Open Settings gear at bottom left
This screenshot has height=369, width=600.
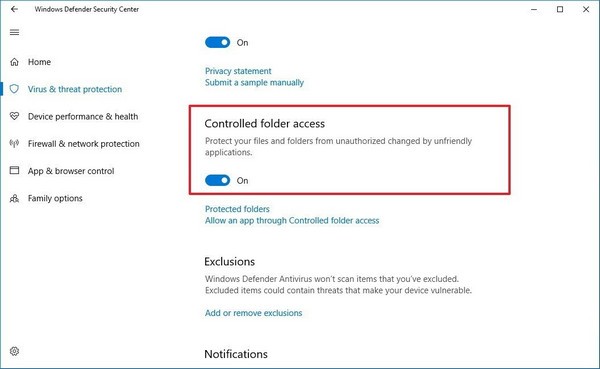(15, 351)
